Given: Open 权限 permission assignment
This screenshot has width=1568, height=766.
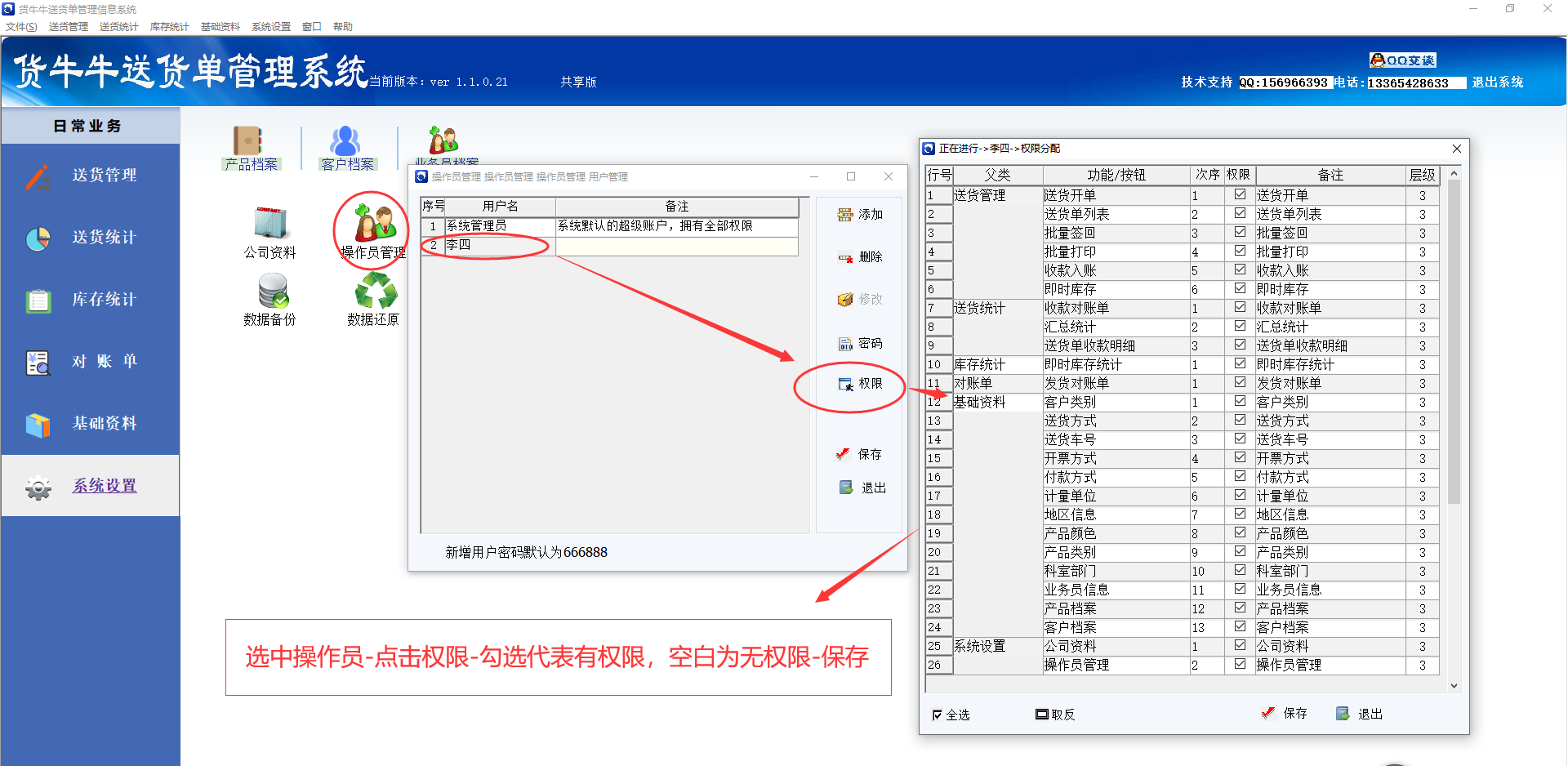Looking at the screenshot, I should (860, 384).
